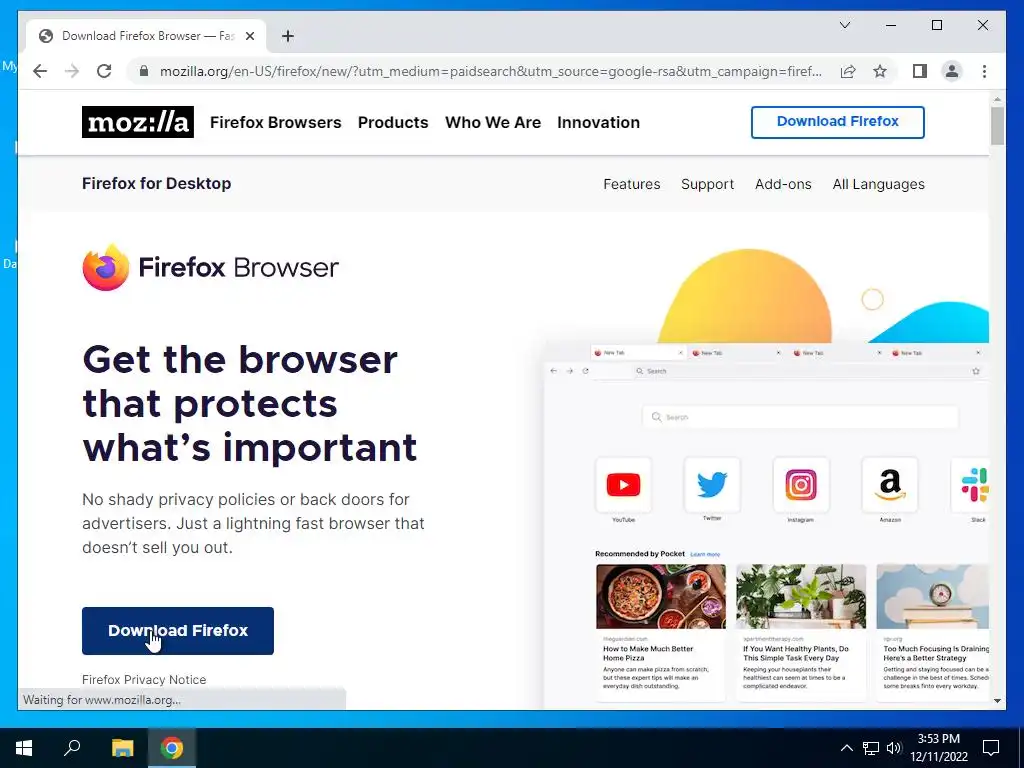This screenshot has height=768, width=1024.
Task: Click the Slack tile in the preview
Action: pos(972,485)
